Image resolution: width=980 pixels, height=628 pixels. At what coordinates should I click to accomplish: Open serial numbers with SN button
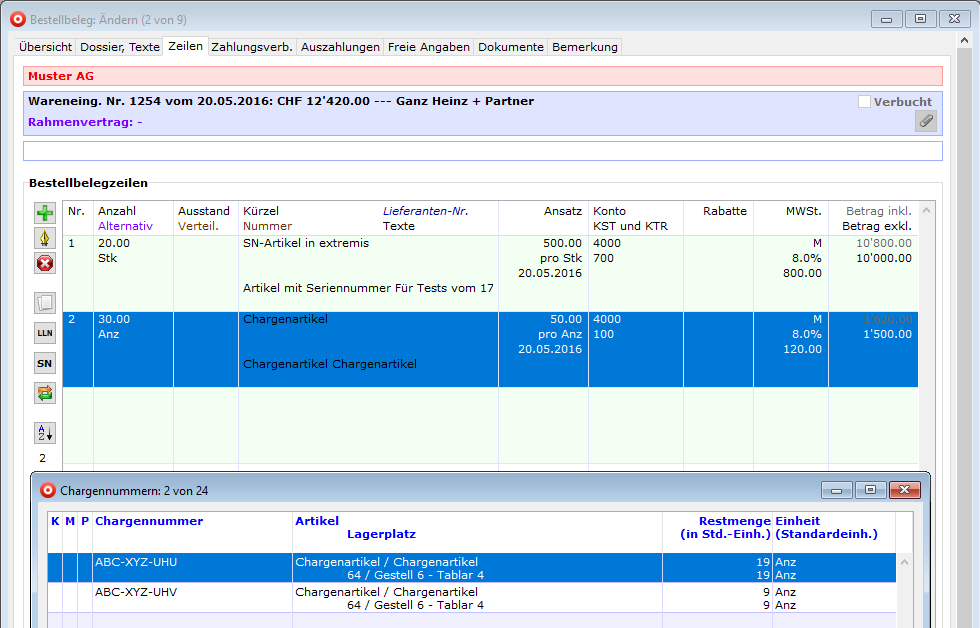[x=45, y=363]
